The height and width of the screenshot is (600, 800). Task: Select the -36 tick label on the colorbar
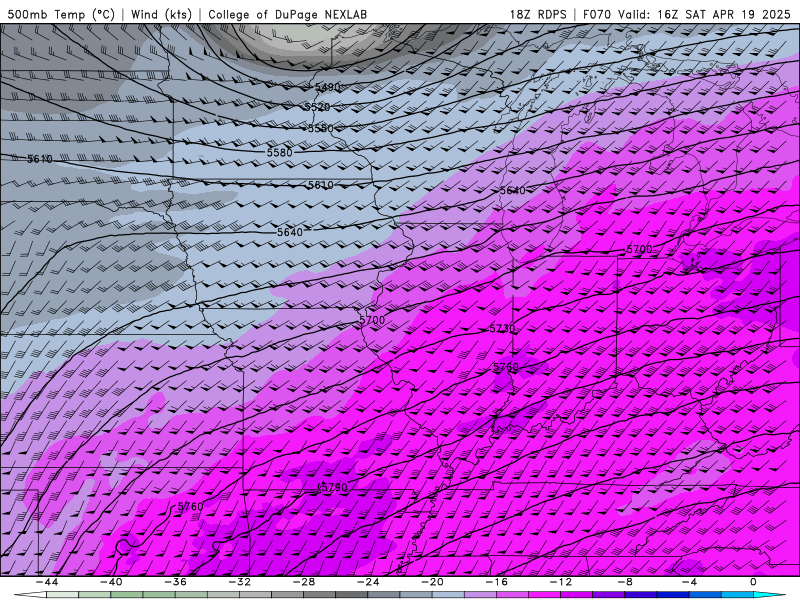coord(175,582)
